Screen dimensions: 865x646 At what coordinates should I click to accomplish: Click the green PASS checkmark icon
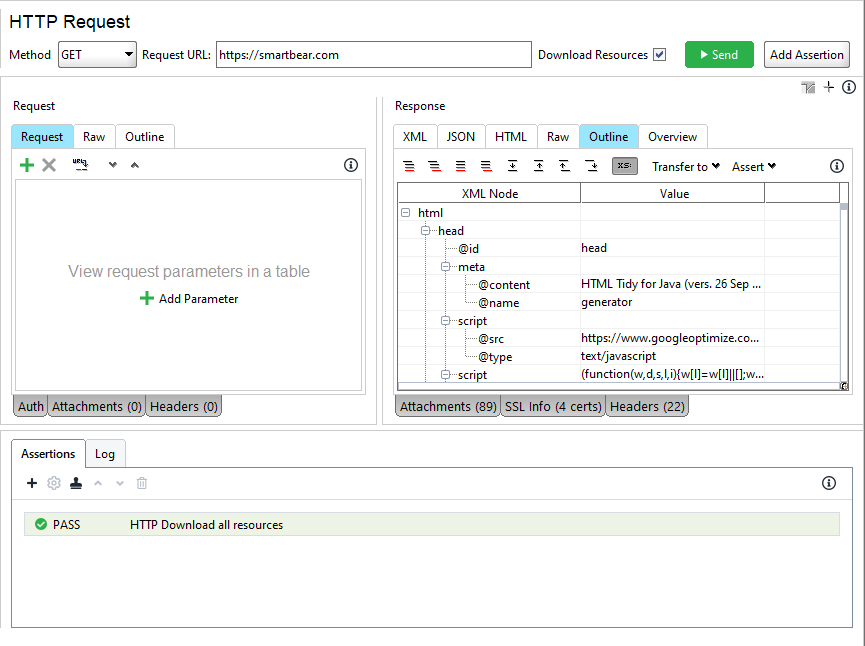pos(41,524)
